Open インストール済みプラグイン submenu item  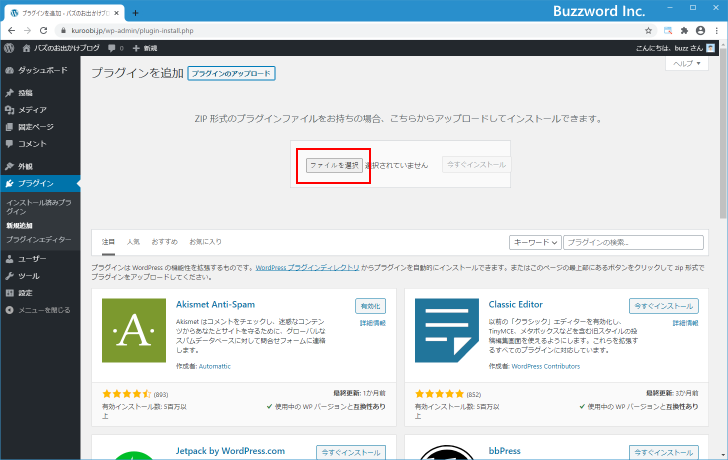click(x=39, y=207)
